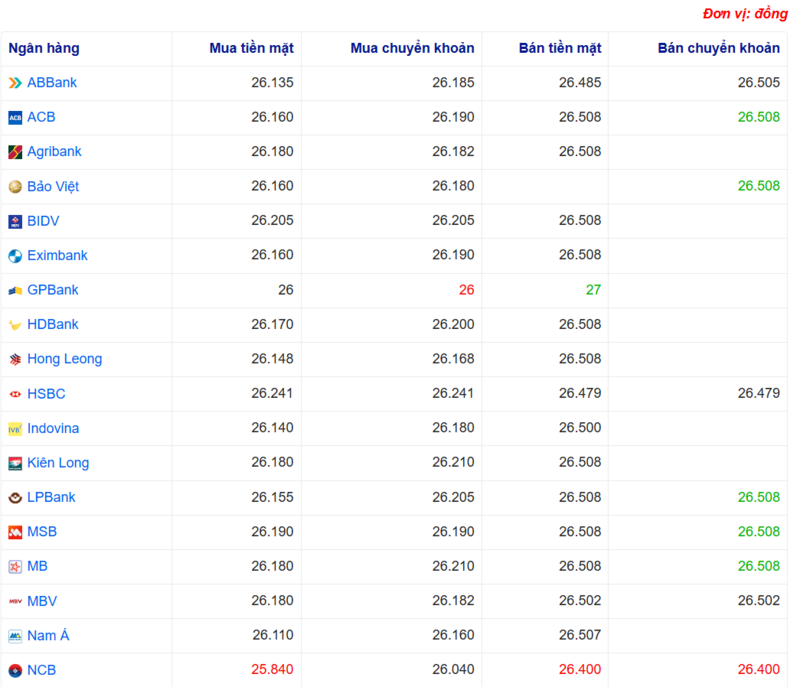Image resolution: width=800 pixels, height=687 pixels.
Task: Open the Eximbank link
Action: pos(58,256)
